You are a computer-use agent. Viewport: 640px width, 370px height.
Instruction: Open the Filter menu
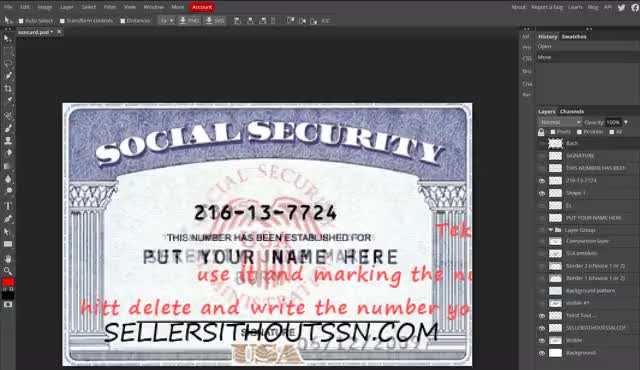pos(109,7)
